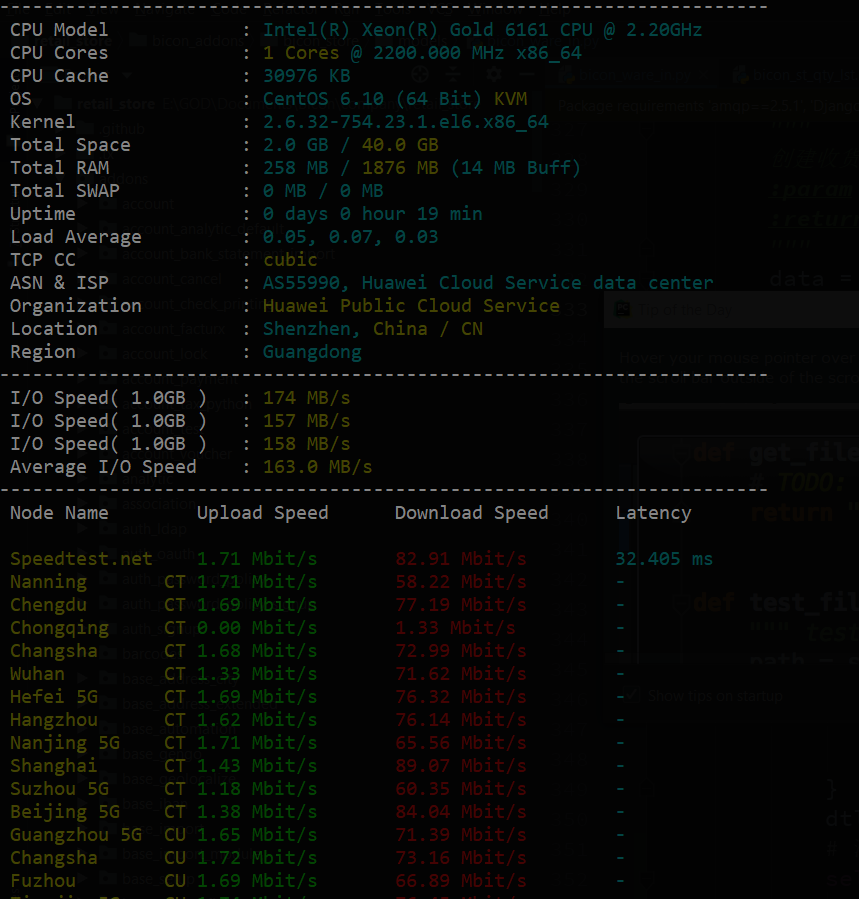Click the Tip of the Day dialog title
The height and width of the screenshot is (899, 859).
(x=685, y=310)
